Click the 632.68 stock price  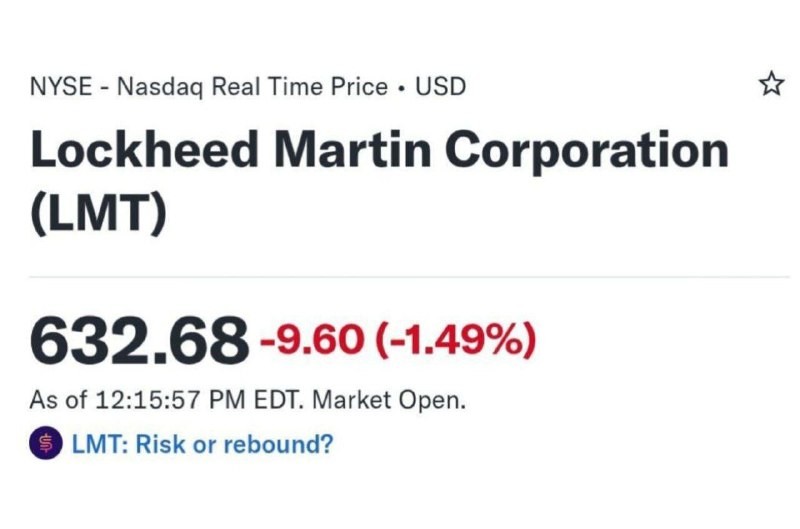(139, 341)
